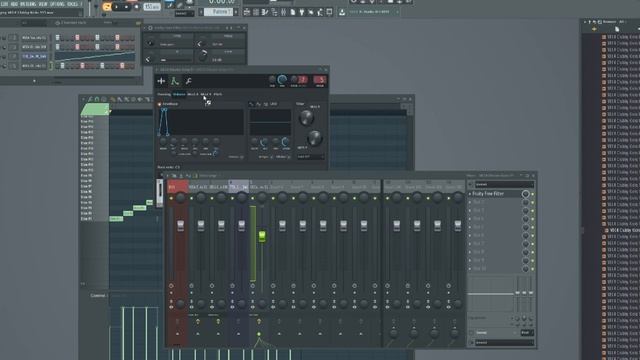Viewport: 640px width, 360px height.
Task: Turn the Fruity Free Filter slot mix knob
Action: pos(526,194)
